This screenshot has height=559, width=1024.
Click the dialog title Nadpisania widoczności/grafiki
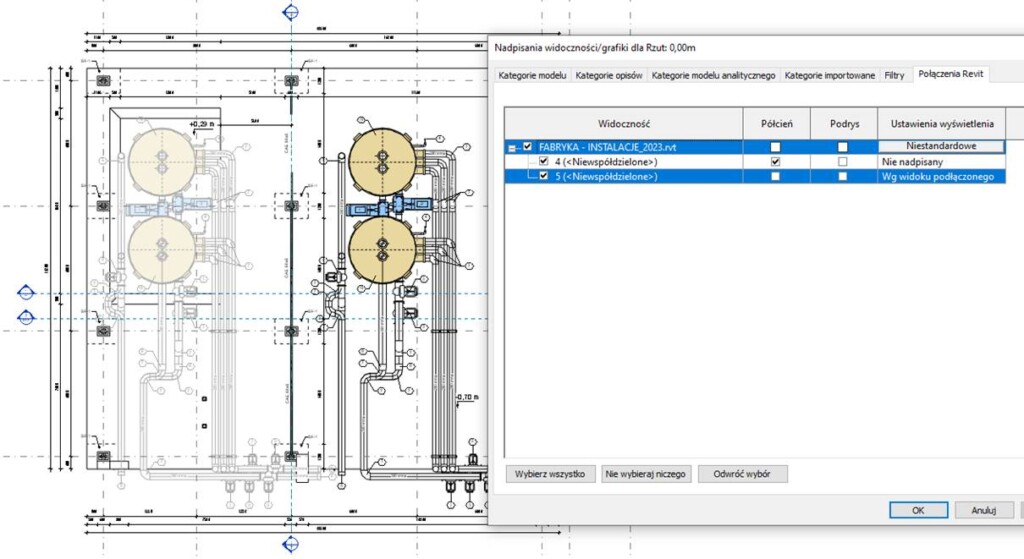point(594,48)
